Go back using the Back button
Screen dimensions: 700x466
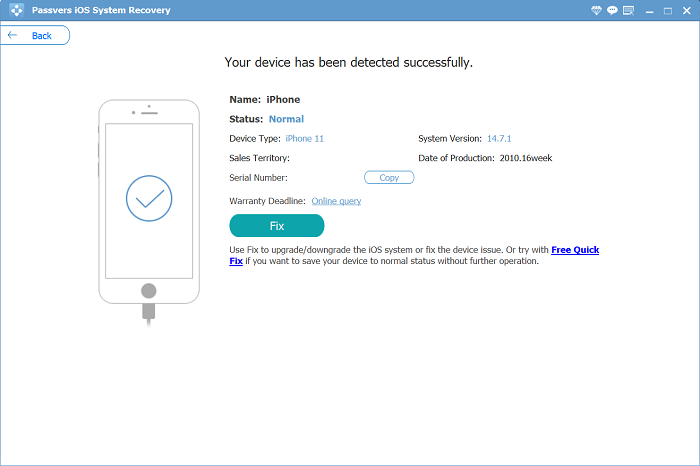pyautogui.click(x=35, y=35)
